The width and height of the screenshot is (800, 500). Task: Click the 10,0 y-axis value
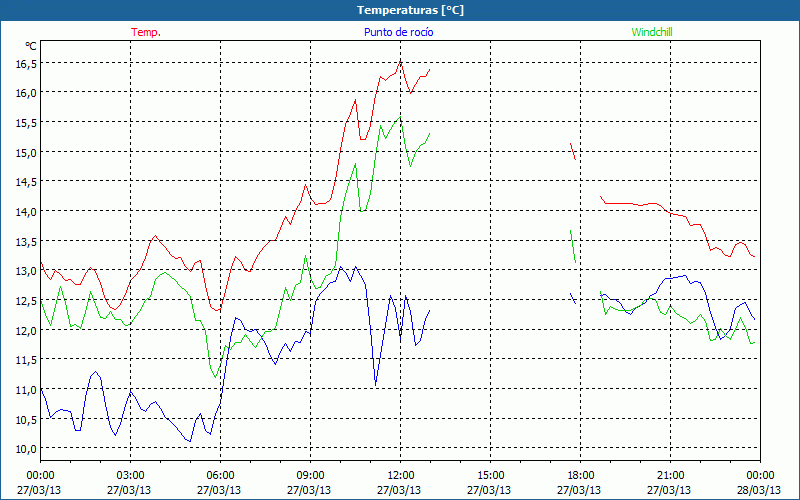(x=27, y=448)
